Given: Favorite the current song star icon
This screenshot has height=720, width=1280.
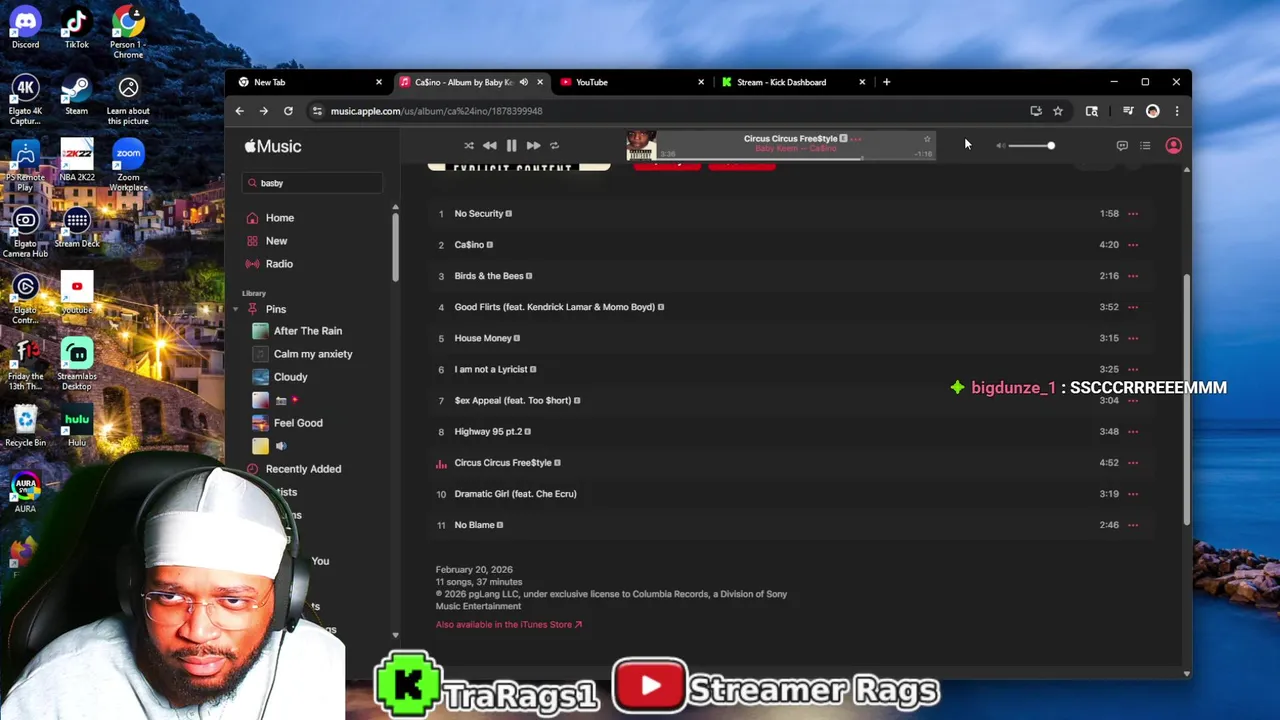Looking at the screenshot, I should [x=927, y=139].
